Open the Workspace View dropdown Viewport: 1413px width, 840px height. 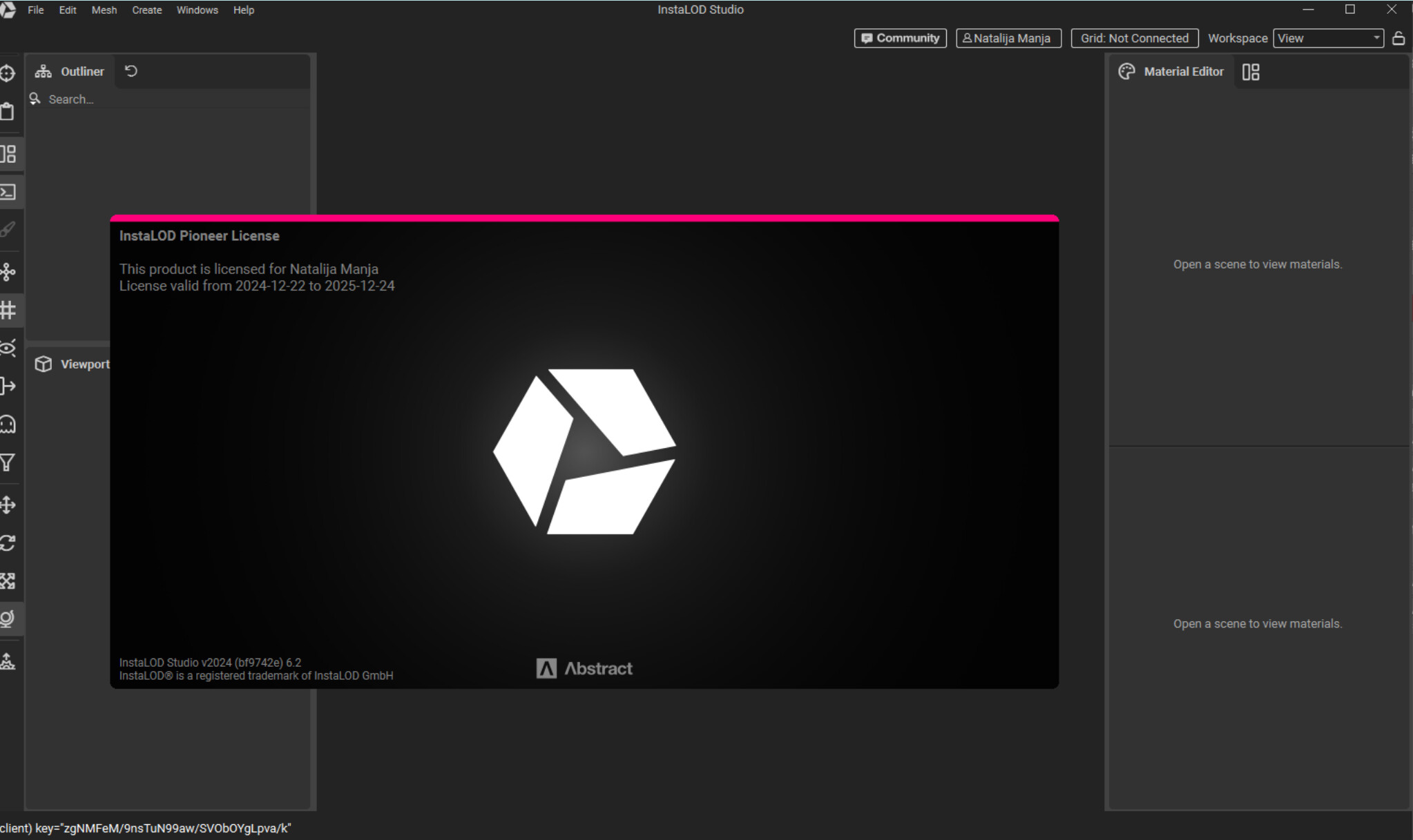tap(1329, 38)
